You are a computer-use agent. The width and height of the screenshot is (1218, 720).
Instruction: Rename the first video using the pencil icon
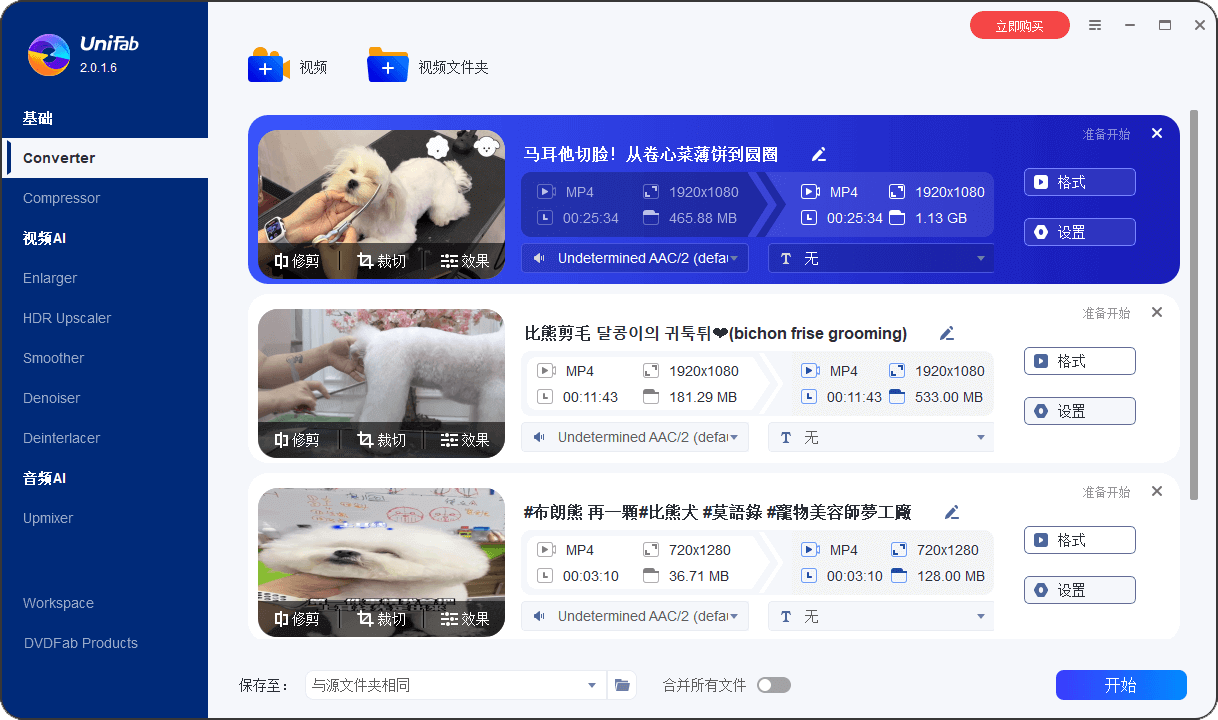tap(818, 155)
